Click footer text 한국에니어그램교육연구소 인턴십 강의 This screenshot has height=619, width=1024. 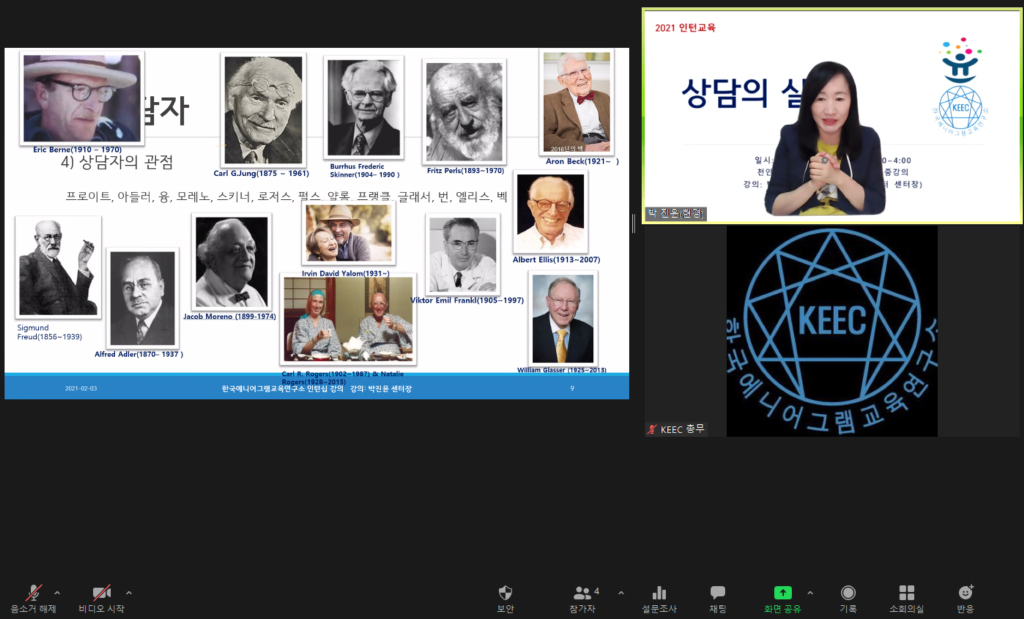pyautogui.click(x=282, y=389)
